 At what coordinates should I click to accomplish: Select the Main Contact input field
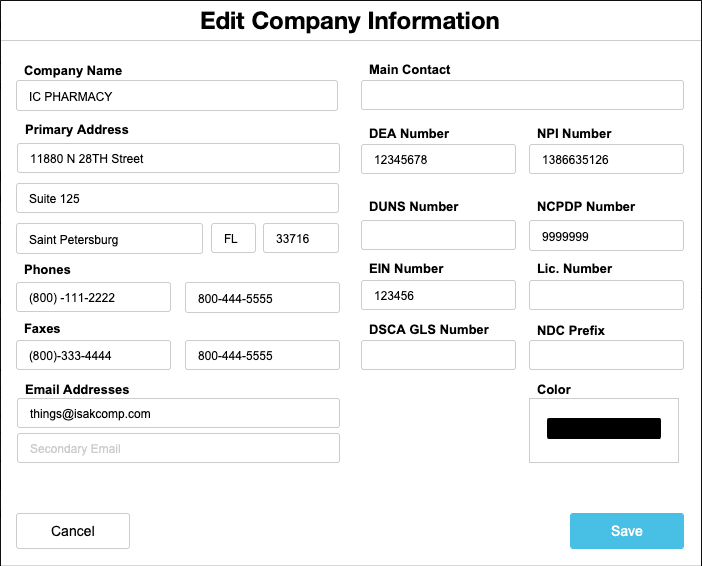coord(522,96)
